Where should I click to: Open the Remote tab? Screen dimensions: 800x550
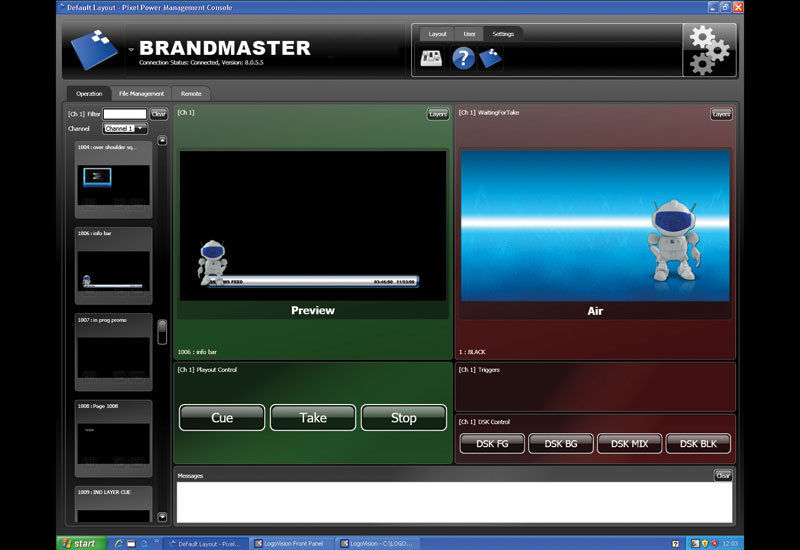(191, 93)
